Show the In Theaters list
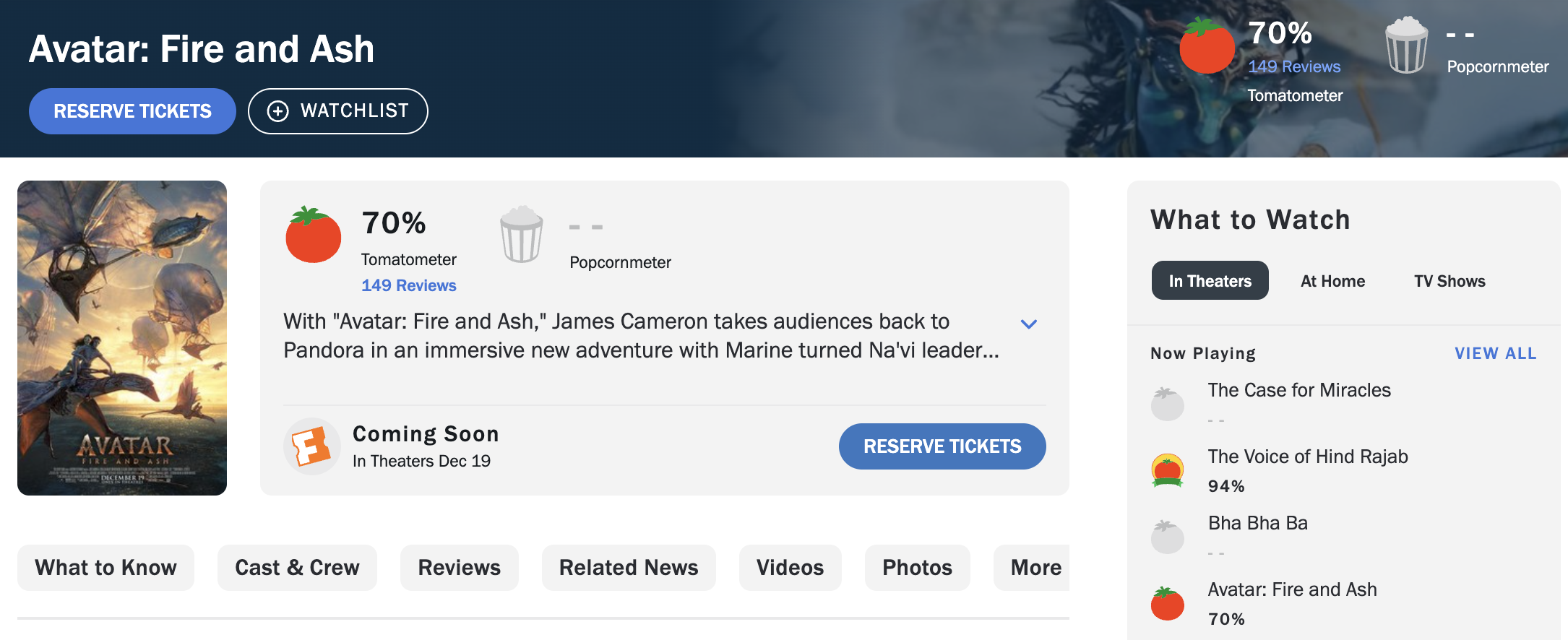 coord(1210,281)
